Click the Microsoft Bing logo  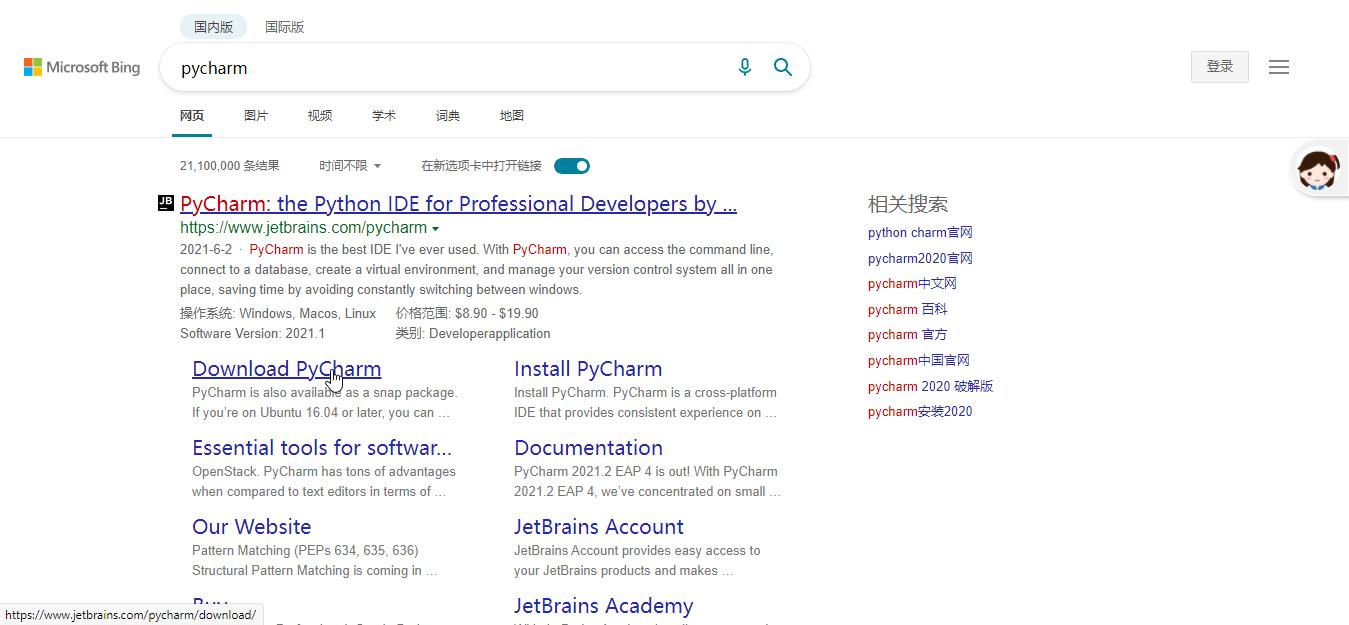pos(81,67)
